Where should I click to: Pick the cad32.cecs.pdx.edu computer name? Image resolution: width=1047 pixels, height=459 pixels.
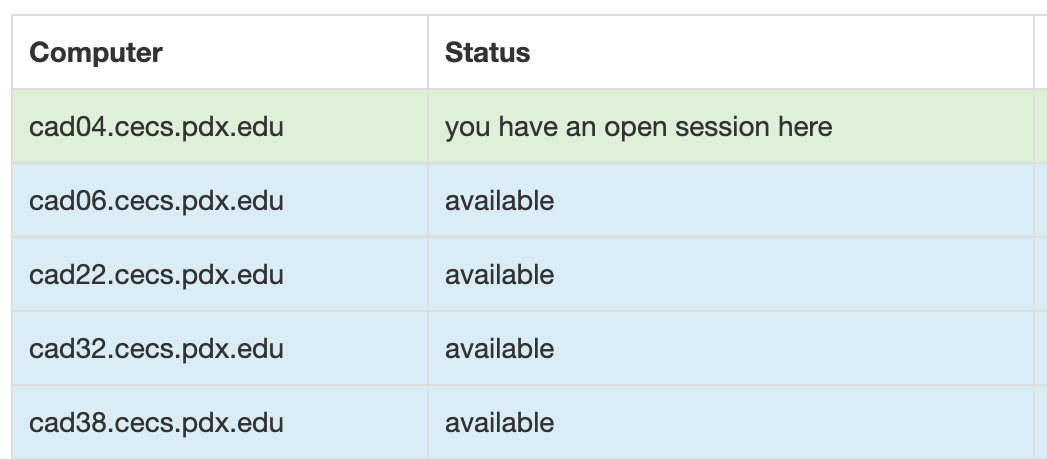point(156,349)
